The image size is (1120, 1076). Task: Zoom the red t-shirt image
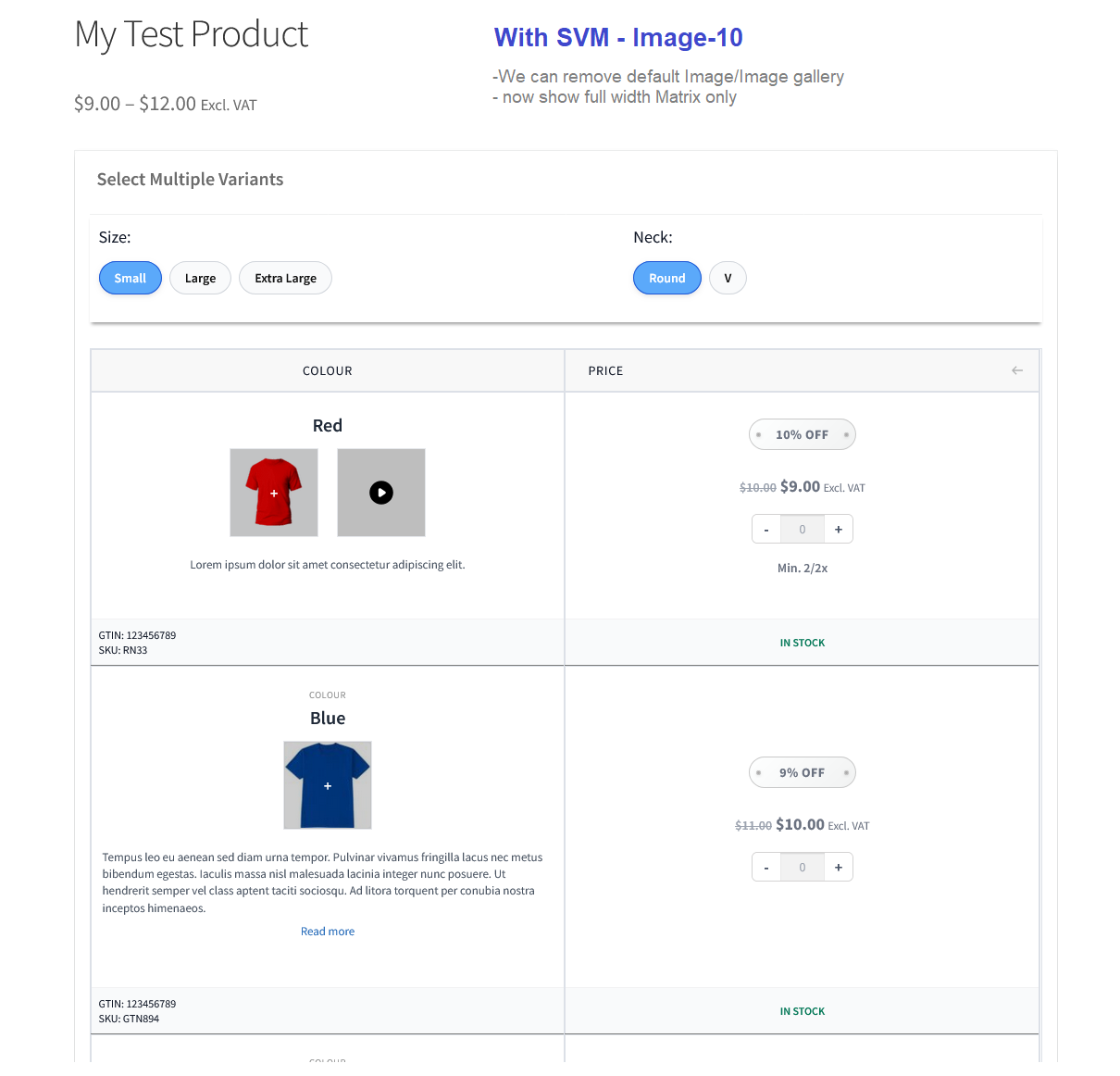click(274, 493)
